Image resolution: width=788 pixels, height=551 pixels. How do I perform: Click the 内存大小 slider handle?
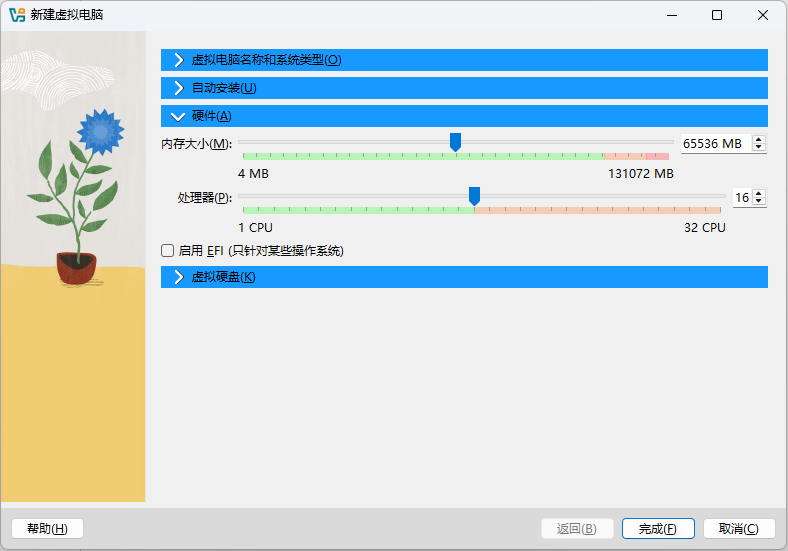pos(455,142)
